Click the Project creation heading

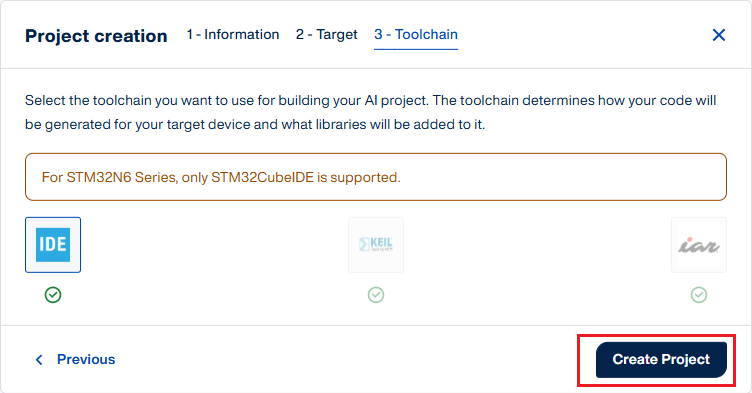coord(96,36)
